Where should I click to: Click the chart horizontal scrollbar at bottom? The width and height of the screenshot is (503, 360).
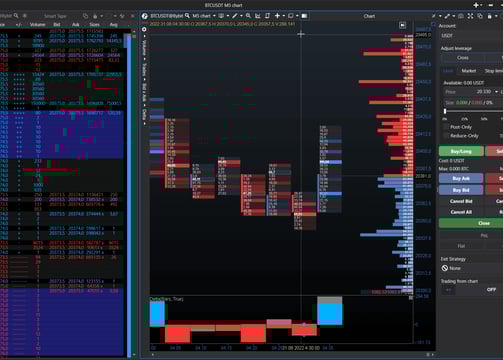tap(290, 354)
